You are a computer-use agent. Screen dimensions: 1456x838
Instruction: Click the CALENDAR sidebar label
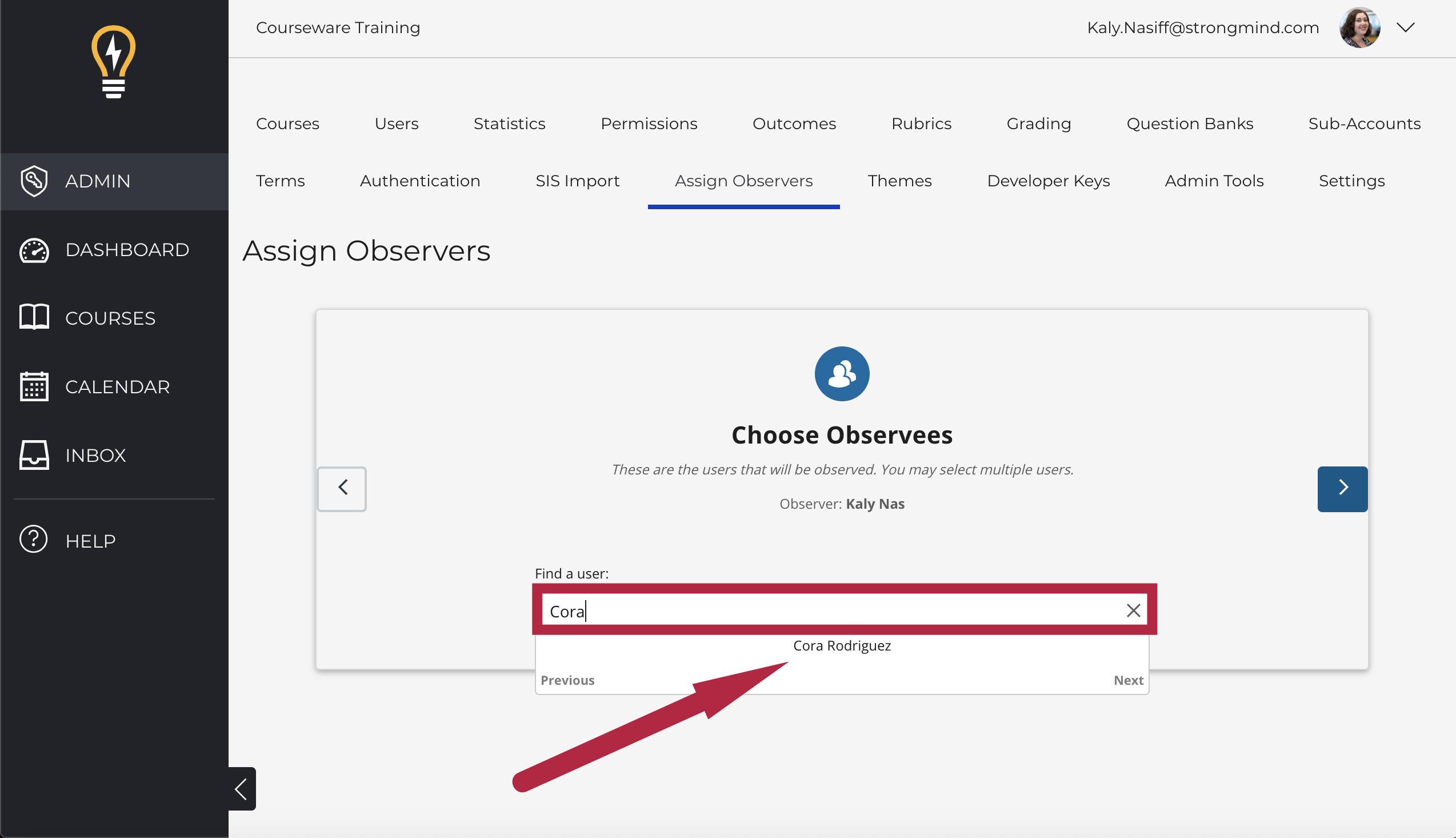[x=117, y=386]
